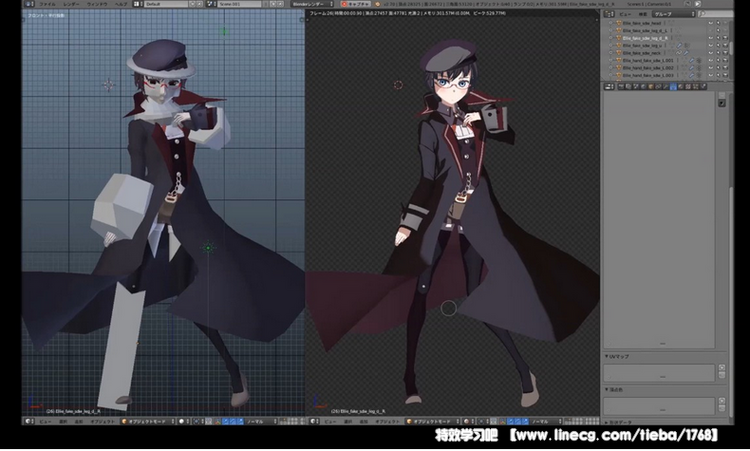Switch to the Object Data mesh tab
The image size is (750, 451).
[673, 87]
